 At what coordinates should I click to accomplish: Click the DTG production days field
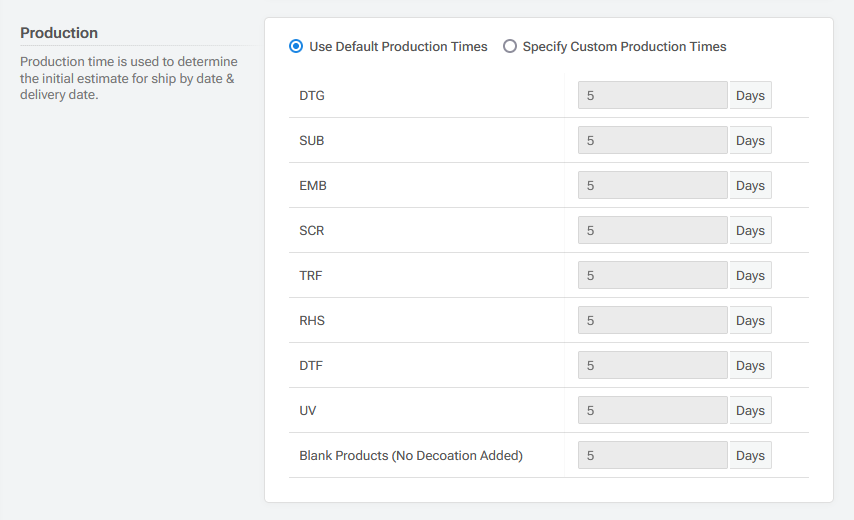pyautogui.click(x=652, y=95)
